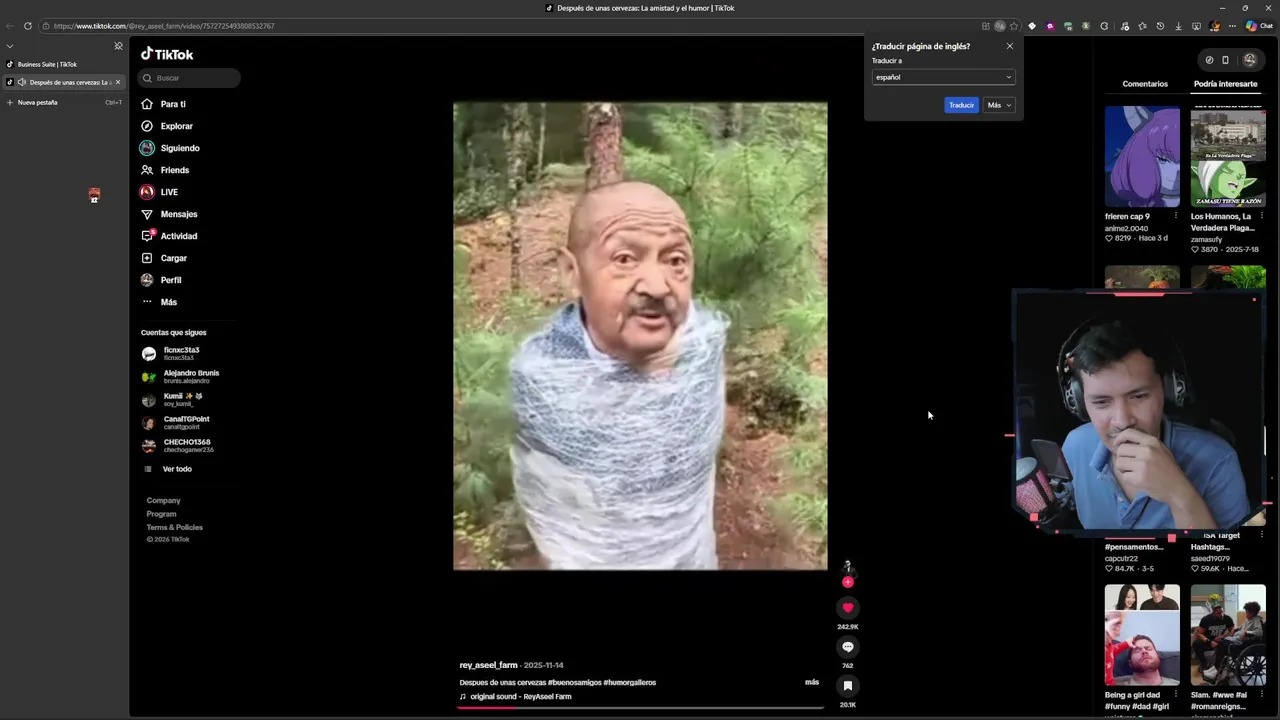Add this page to favorites star
This screenshot has width=1280, height=720.
coord(1013,26)
